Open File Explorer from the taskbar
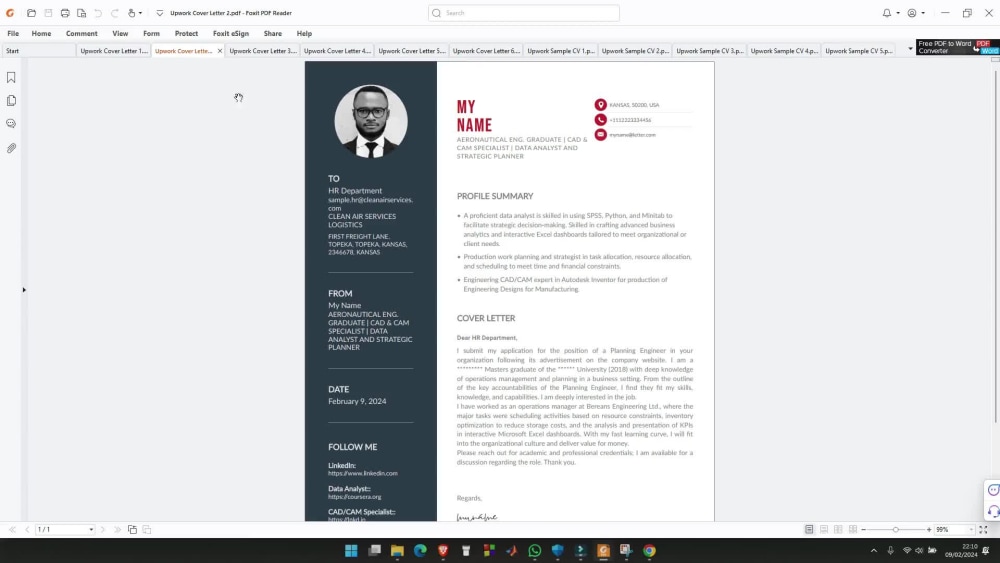 [397, 551]
